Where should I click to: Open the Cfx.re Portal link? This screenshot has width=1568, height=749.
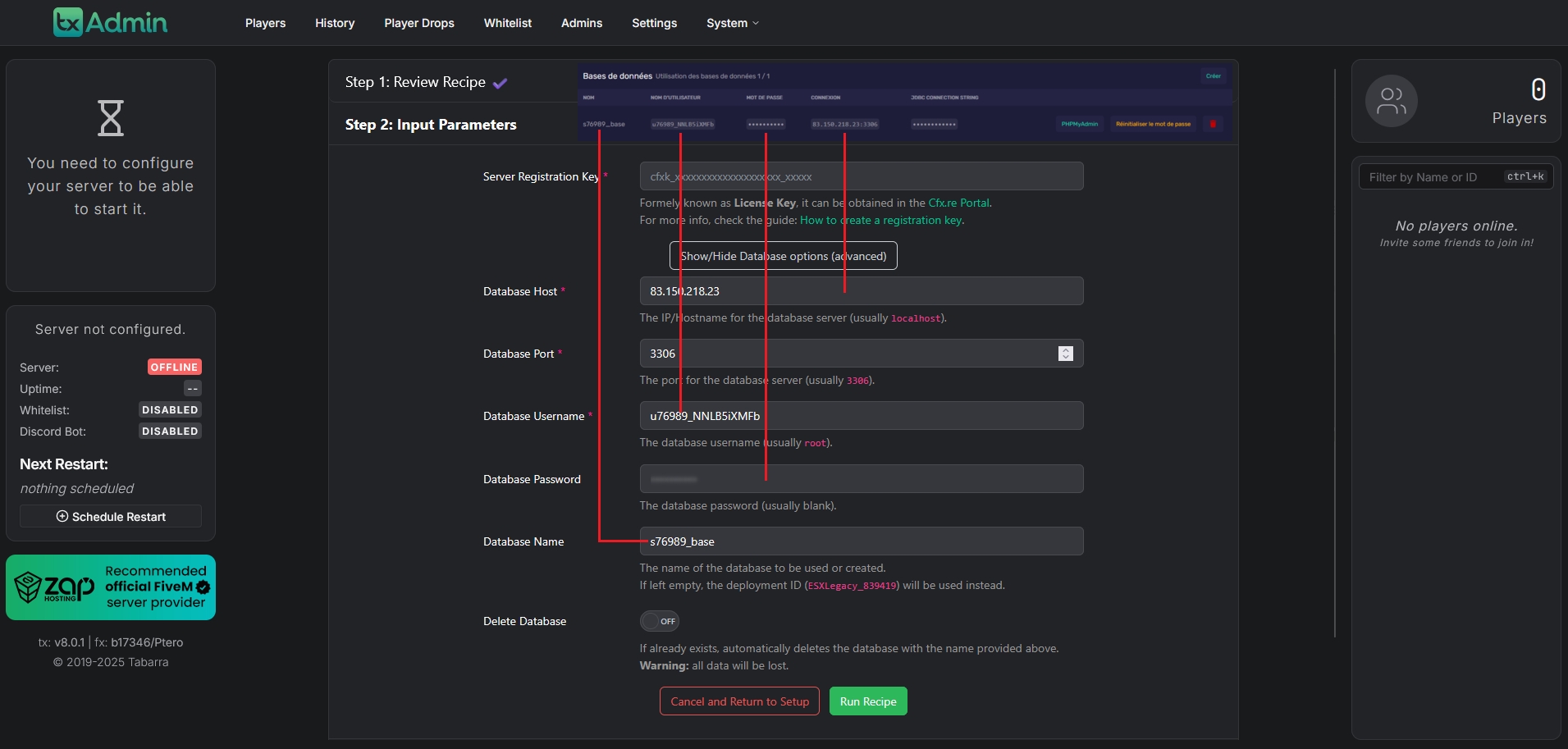click(958, 203)
